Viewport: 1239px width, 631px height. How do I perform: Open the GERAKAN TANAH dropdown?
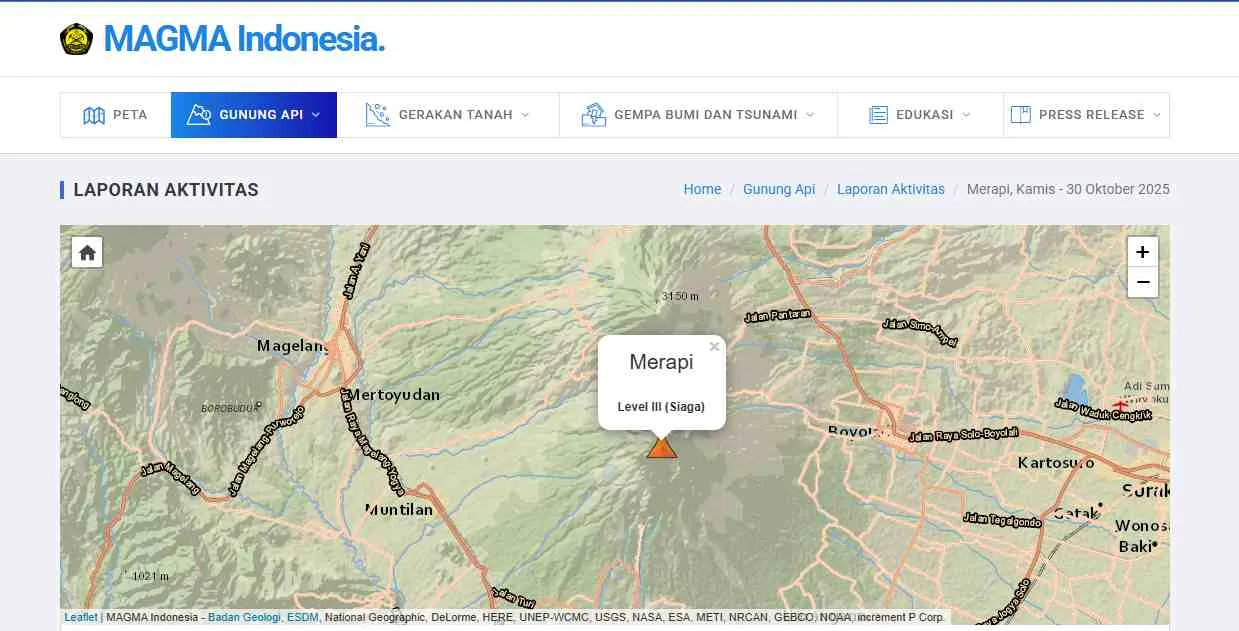pyautogui.click(x=527, y=114)
